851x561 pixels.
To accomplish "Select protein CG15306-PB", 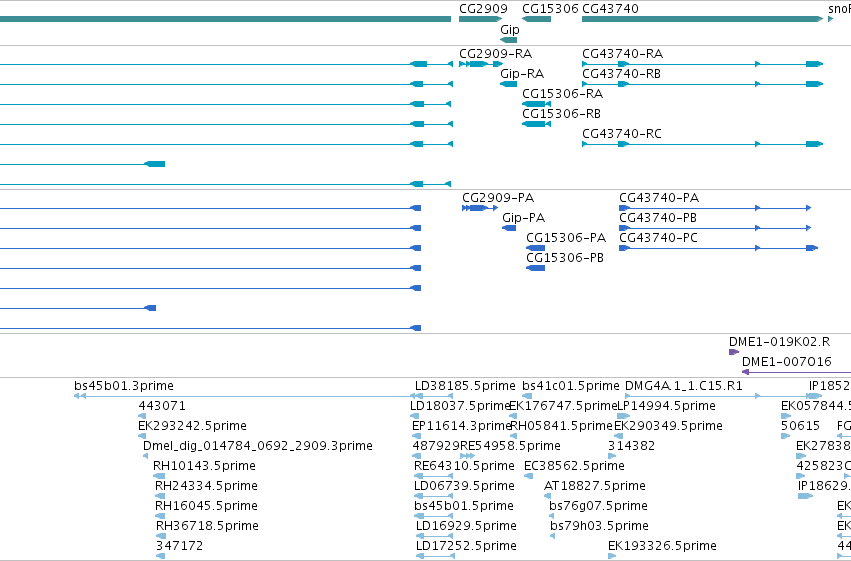I will [565, 258].
